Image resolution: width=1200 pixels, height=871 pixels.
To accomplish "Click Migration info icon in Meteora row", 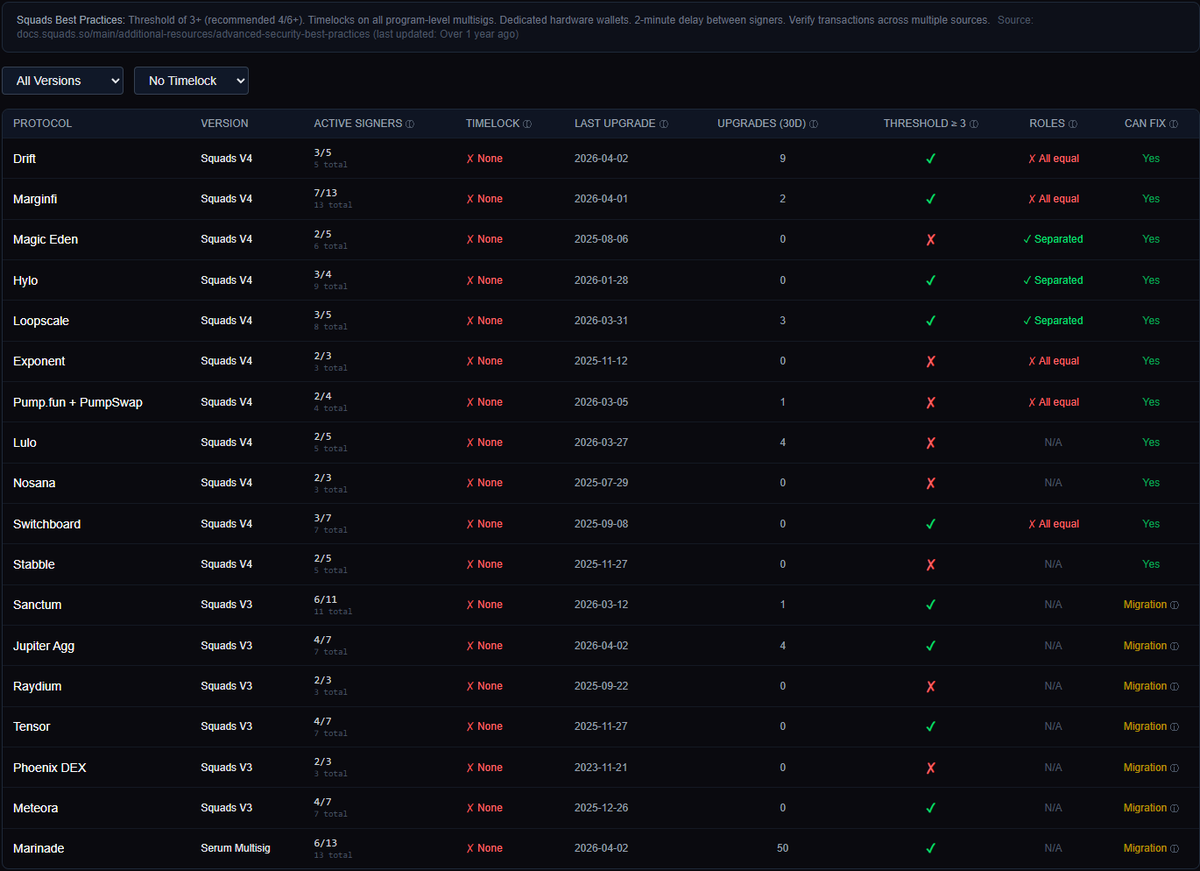I will point(1174,808).
